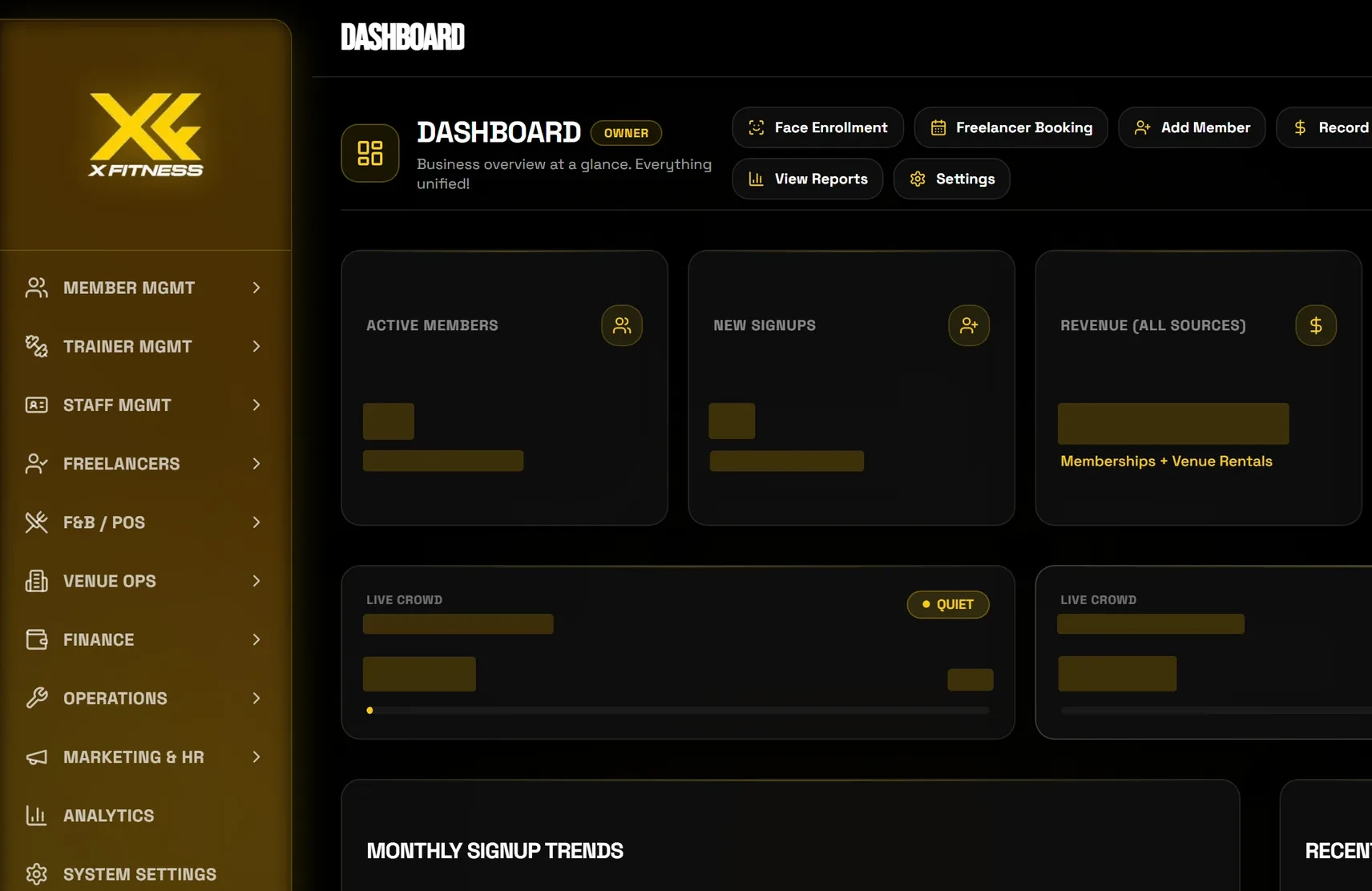The width and height of the screenshot is (1372, 891).
Task: Expand the F&B / POS chevron
Action: [x=256, y=522]
